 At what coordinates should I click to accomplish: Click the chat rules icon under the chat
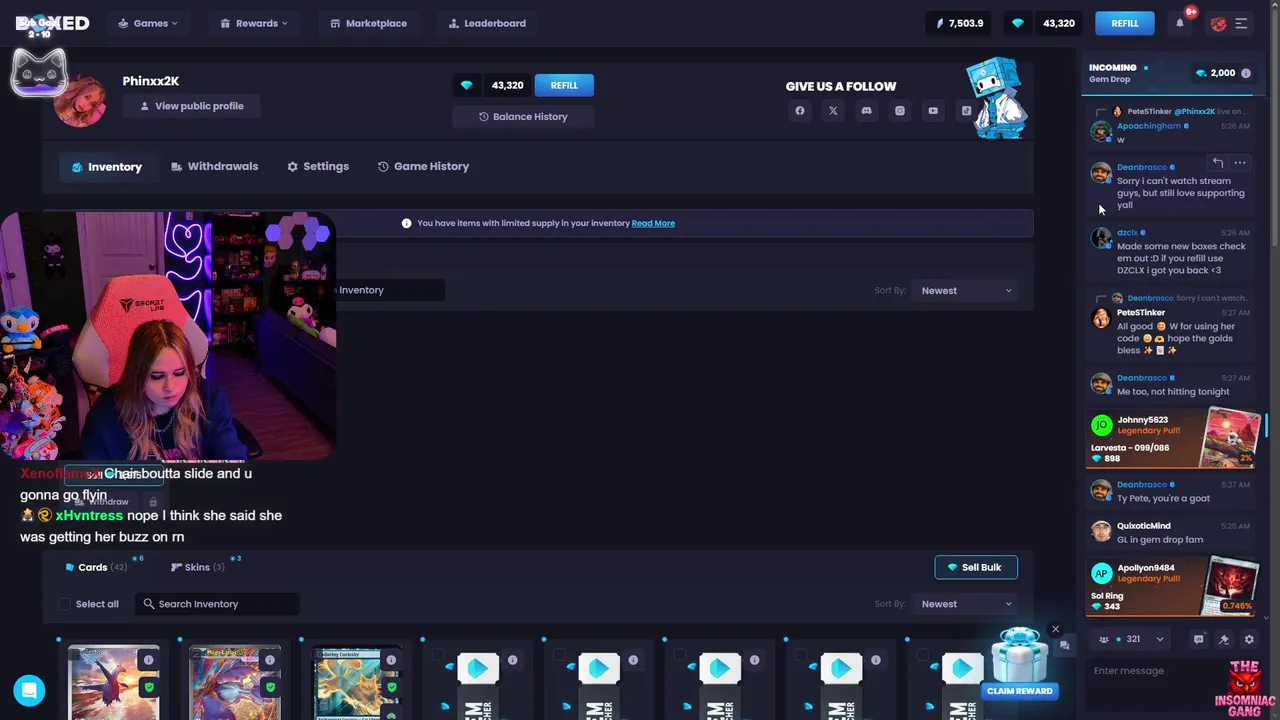pyautogui.click(x=1199, y=639)
